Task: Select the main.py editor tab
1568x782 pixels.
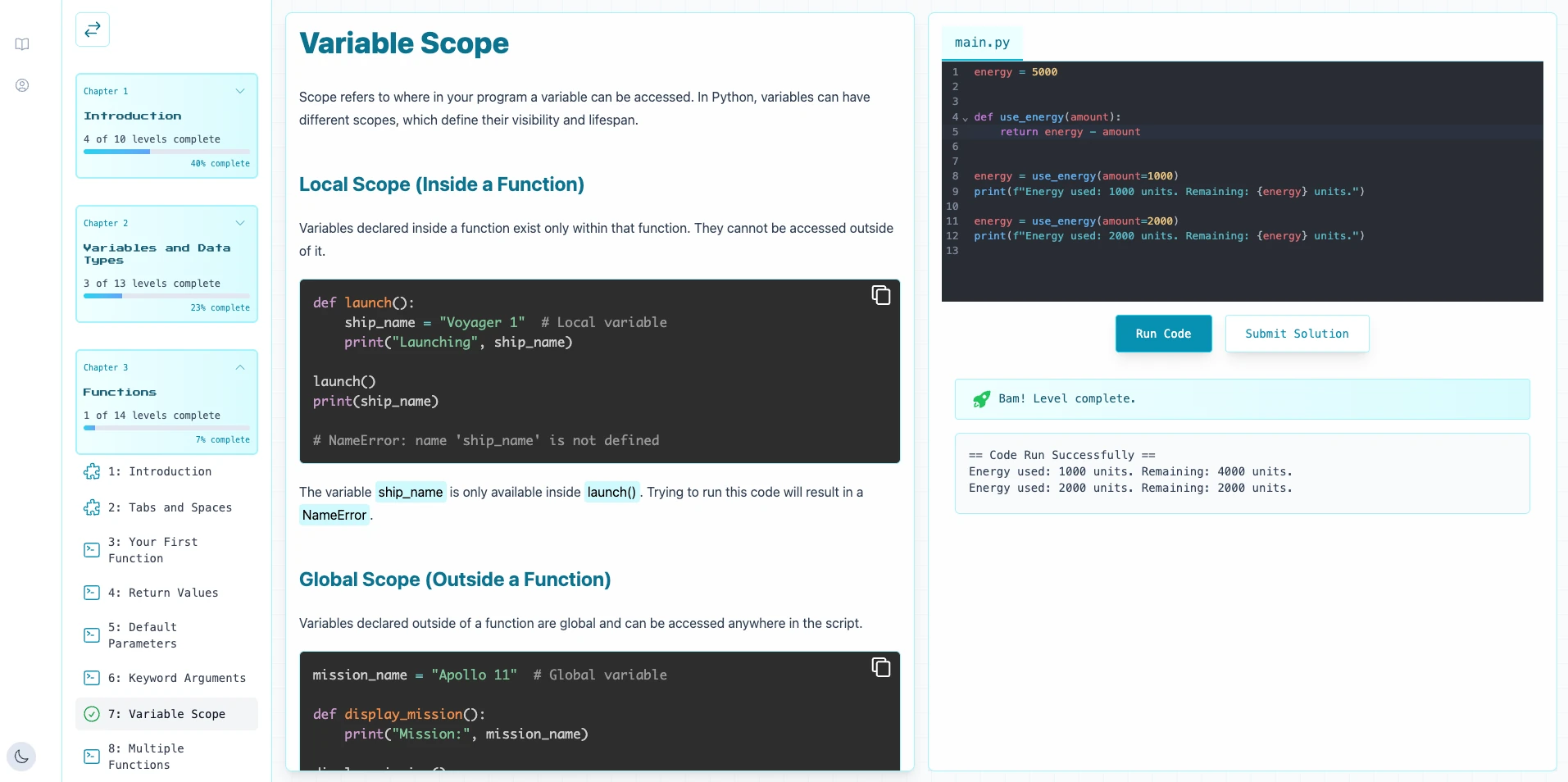Action: (x=982, y=43)
